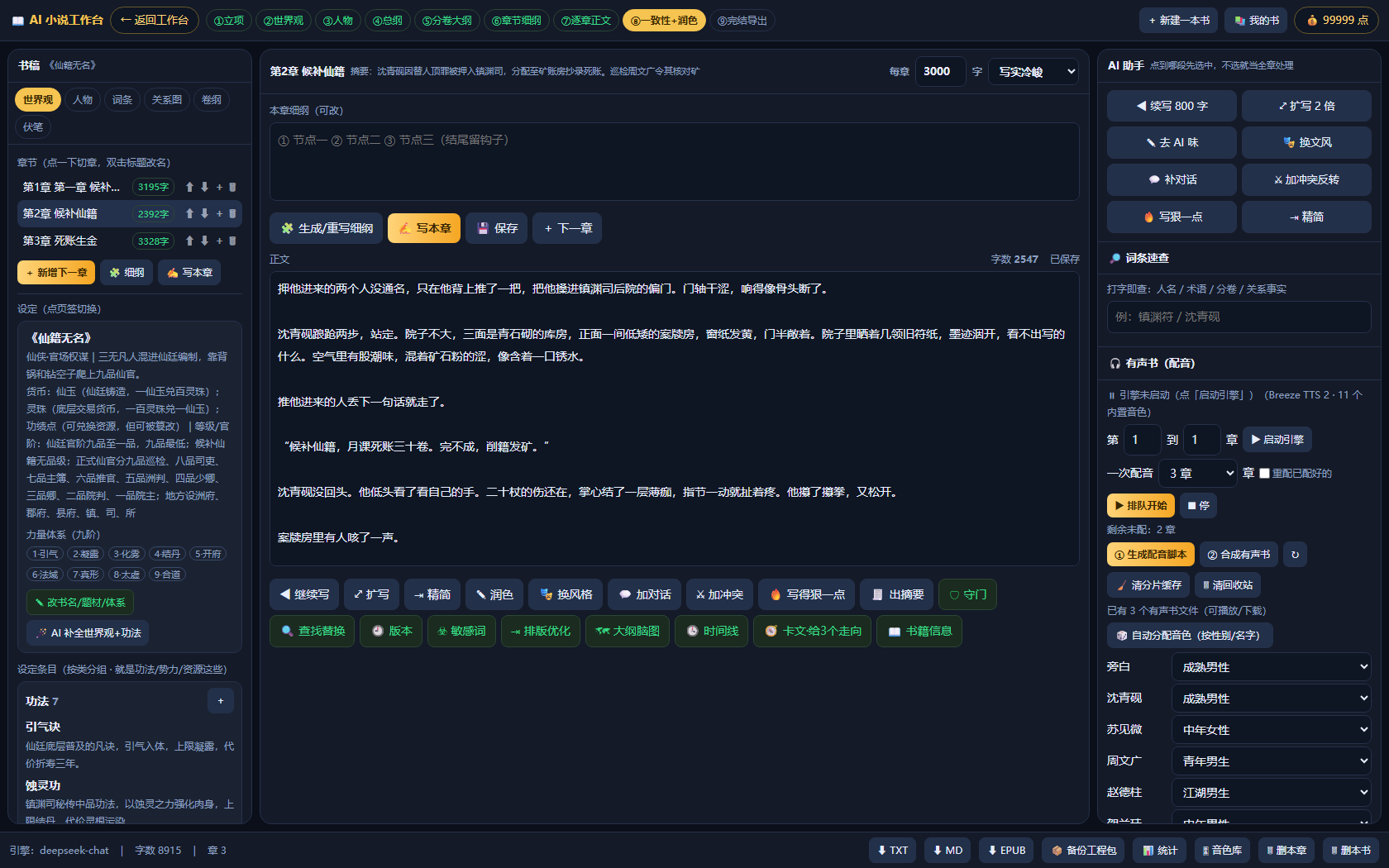Click 书籍信息 book info button
The width and height of the screenshot is (1389, 868).
coord(919,631)
